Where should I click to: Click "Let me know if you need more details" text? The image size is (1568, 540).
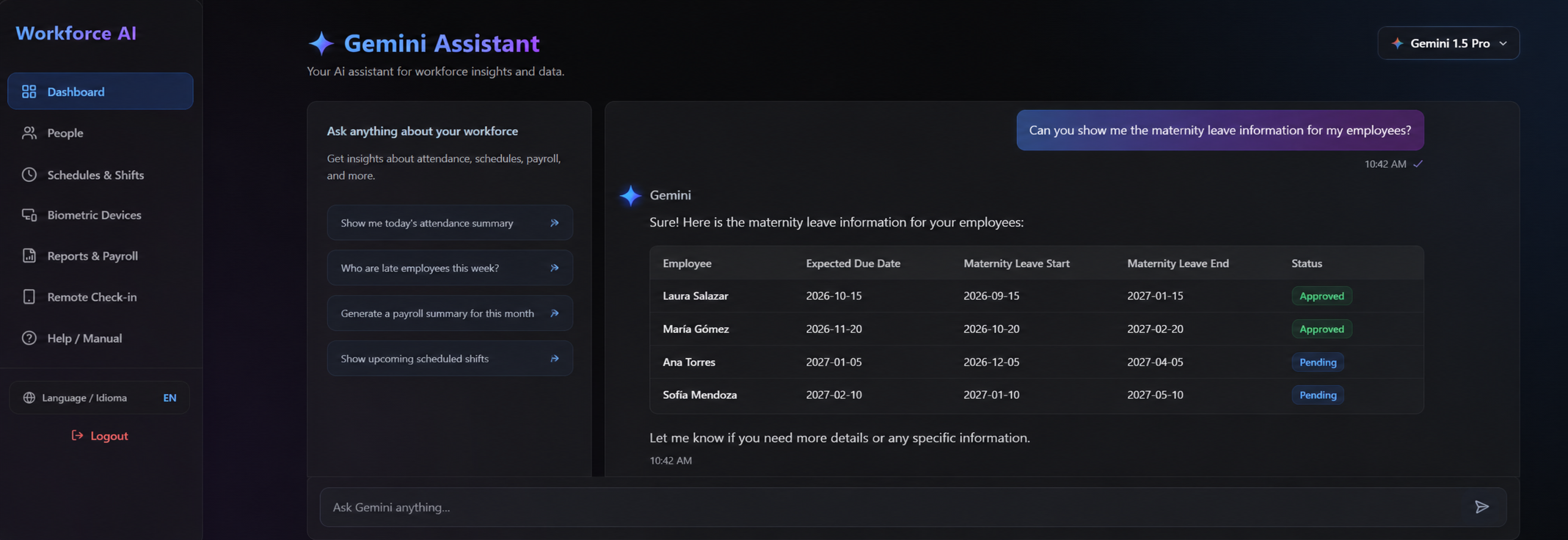click(839, 438)
